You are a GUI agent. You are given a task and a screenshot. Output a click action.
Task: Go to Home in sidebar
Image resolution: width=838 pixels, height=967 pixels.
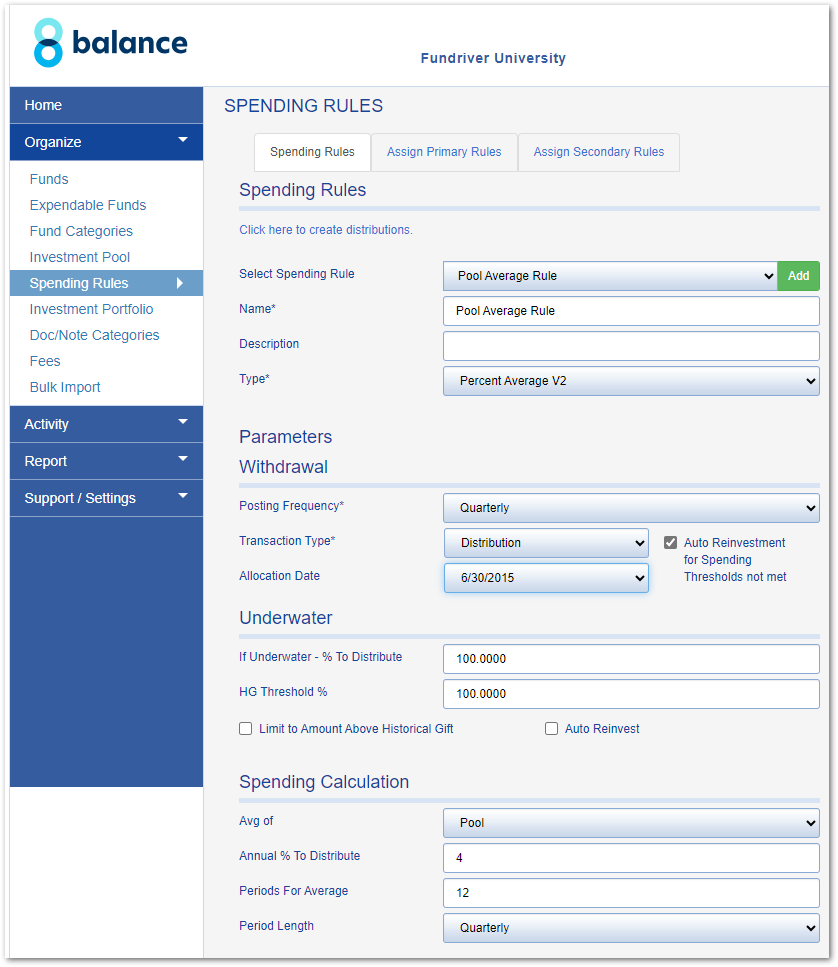coord(106,105)
